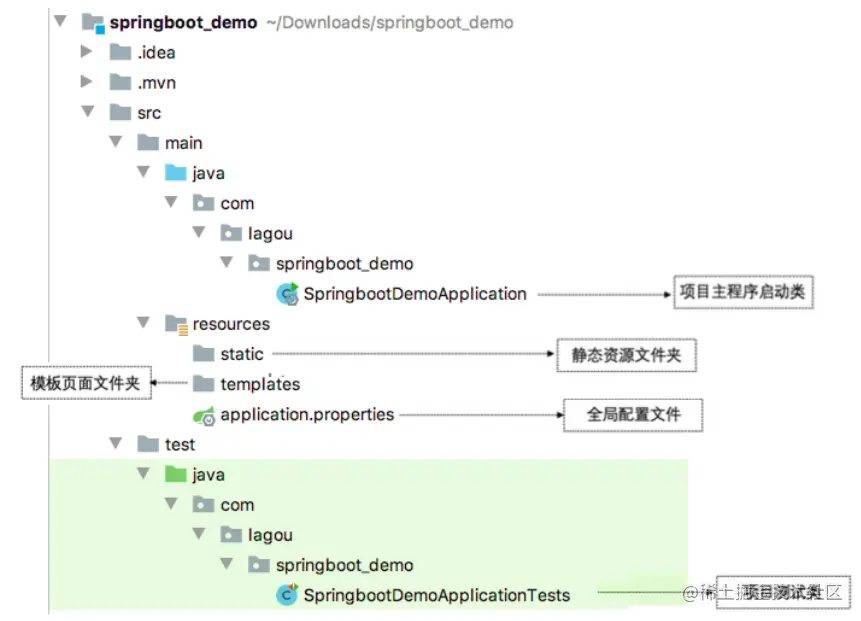Collapse the root springboot_demo project arrow
The height and width of the screenshot is (621, 861).
click(60, 21)
